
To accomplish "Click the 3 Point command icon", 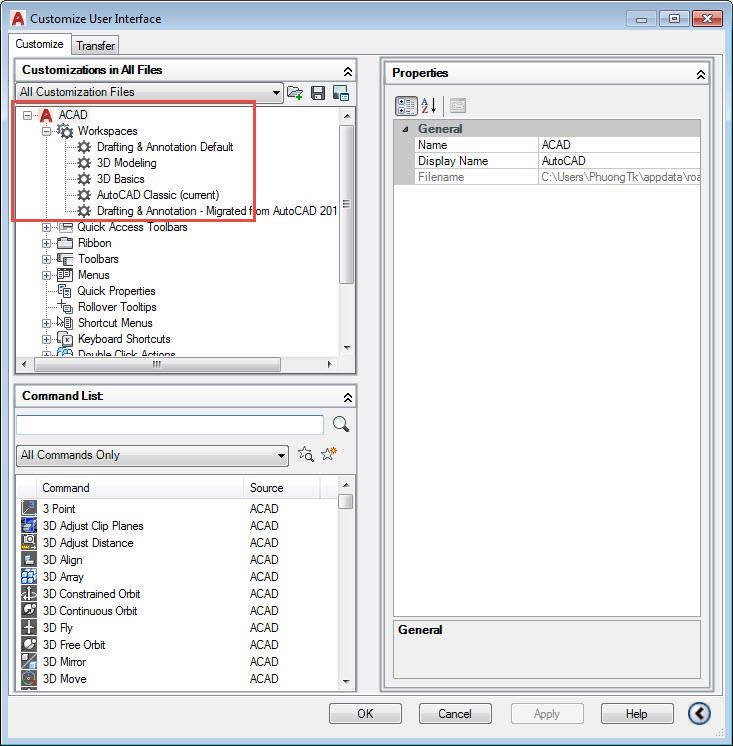I will pos(29,508).
